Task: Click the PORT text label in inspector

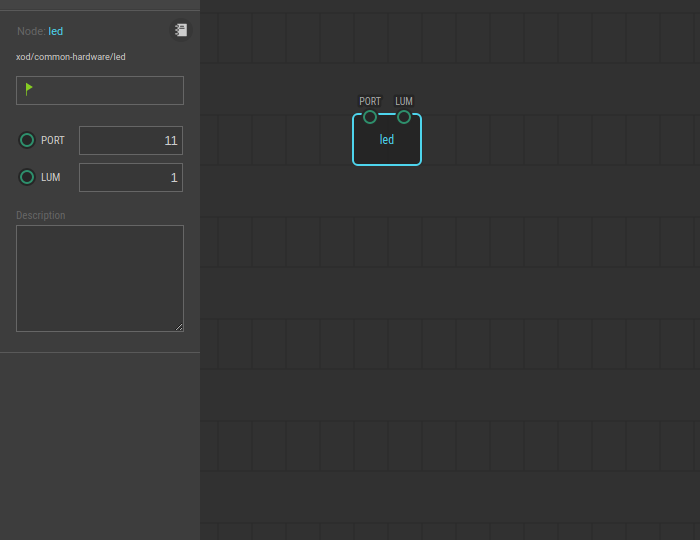Action: point(53,141)
